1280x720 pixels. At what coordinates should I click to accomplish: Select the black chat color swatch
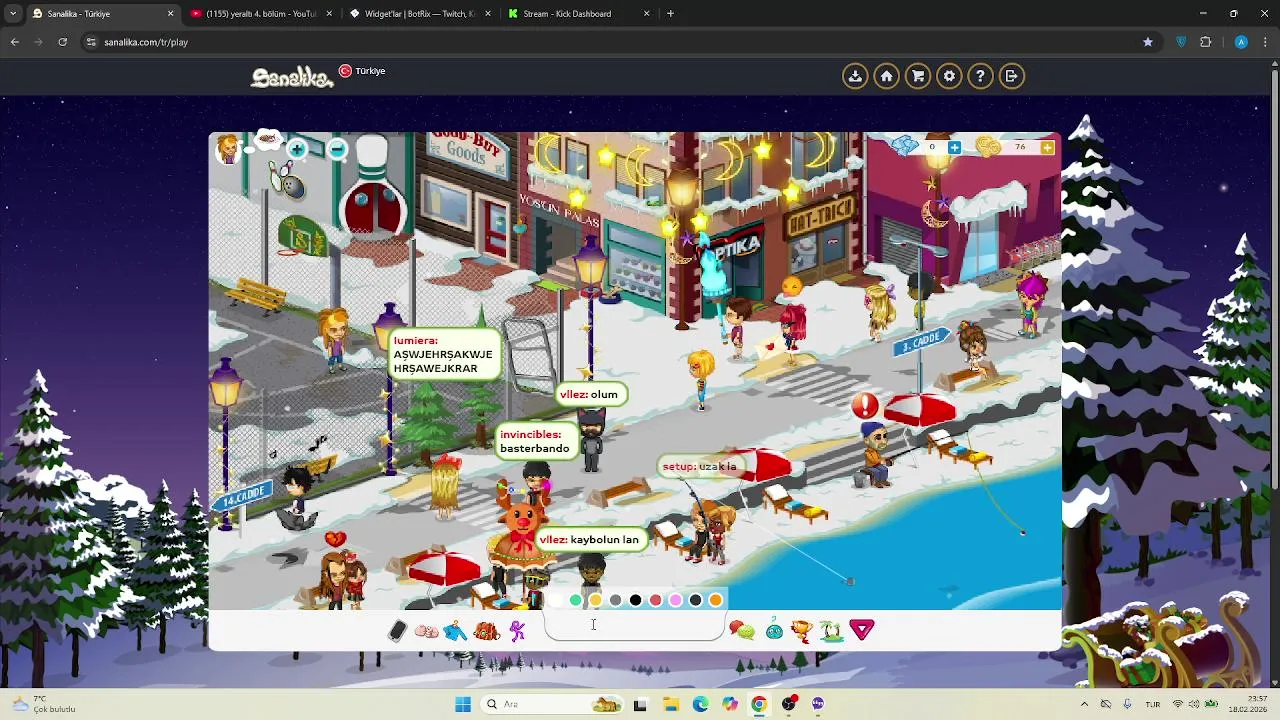(635, 600)
